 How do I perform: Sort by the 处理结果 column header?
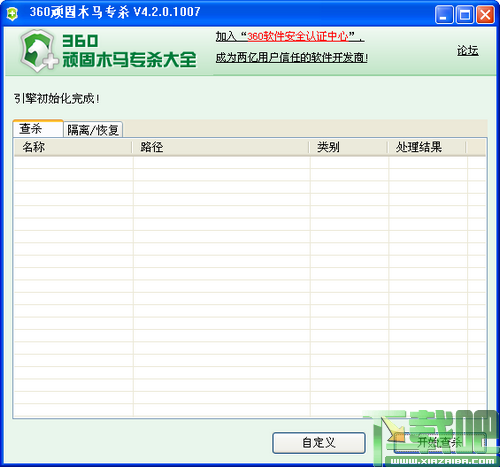click(427, 147)
